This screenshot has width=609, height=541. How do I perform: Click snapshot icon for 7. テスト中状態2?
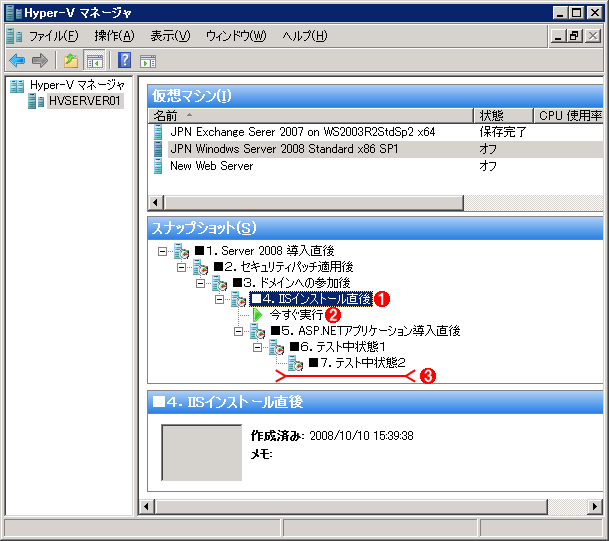tap(296, 363)
